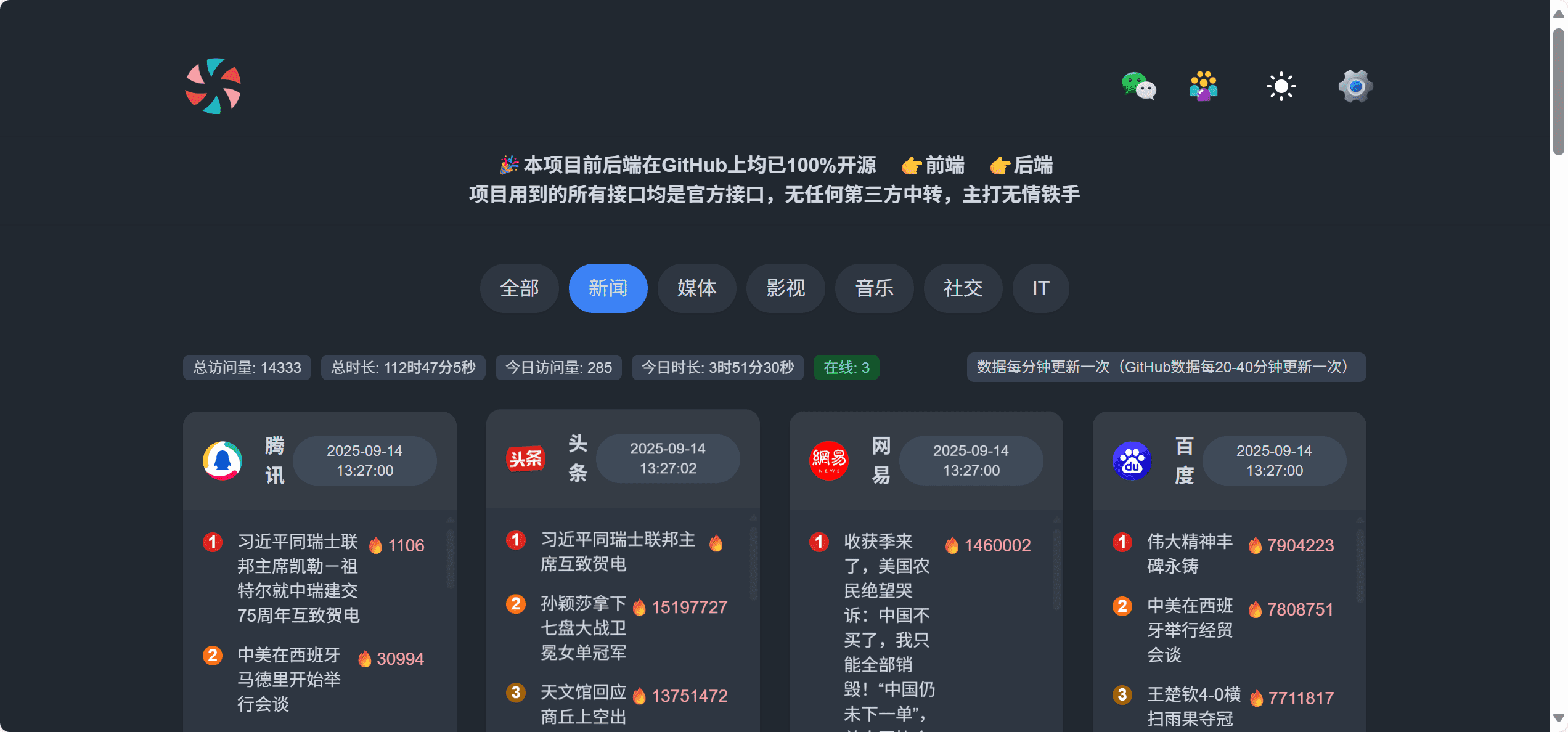
Task: Select the 全部 category tab
Action: pyautogui.click(x=519, y=288)
